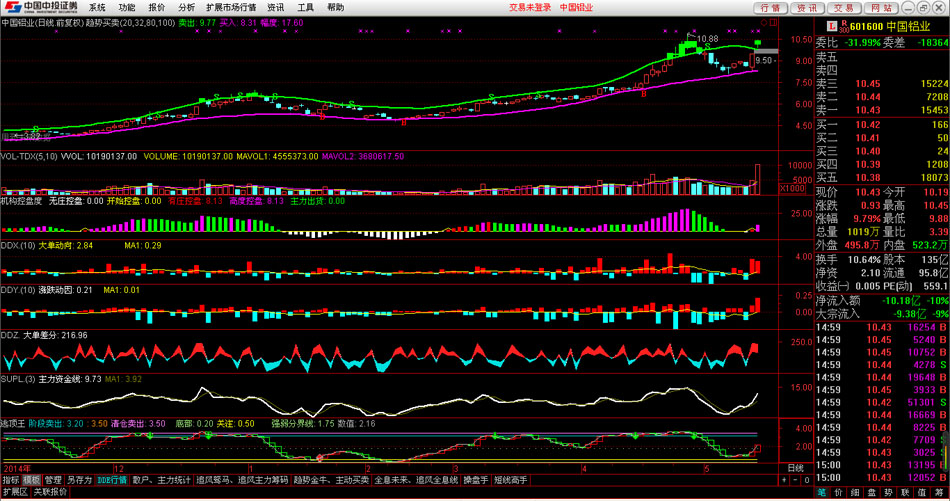Click the DDX.(10) indicator label
The image size is (950, 501).
coord(18,245)
